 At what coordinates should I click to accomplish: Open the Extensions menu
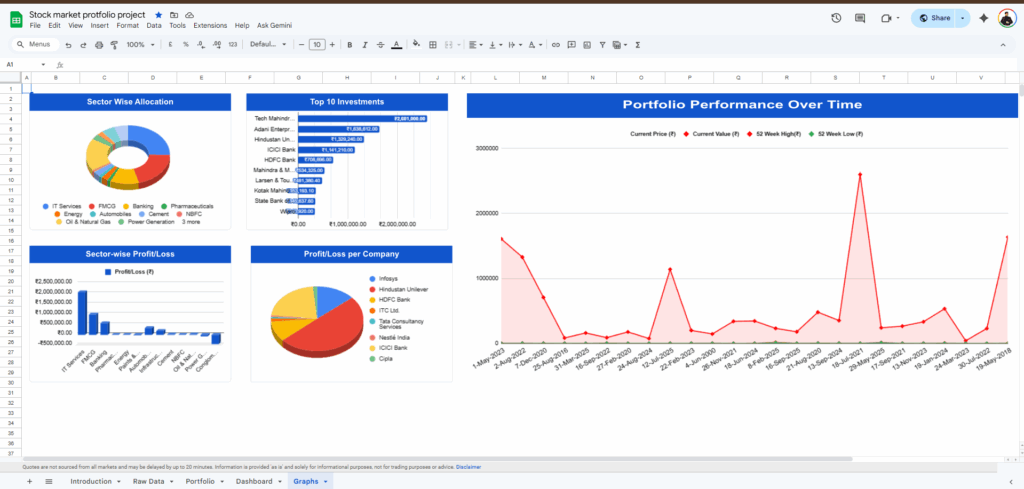tap(209, 25)
